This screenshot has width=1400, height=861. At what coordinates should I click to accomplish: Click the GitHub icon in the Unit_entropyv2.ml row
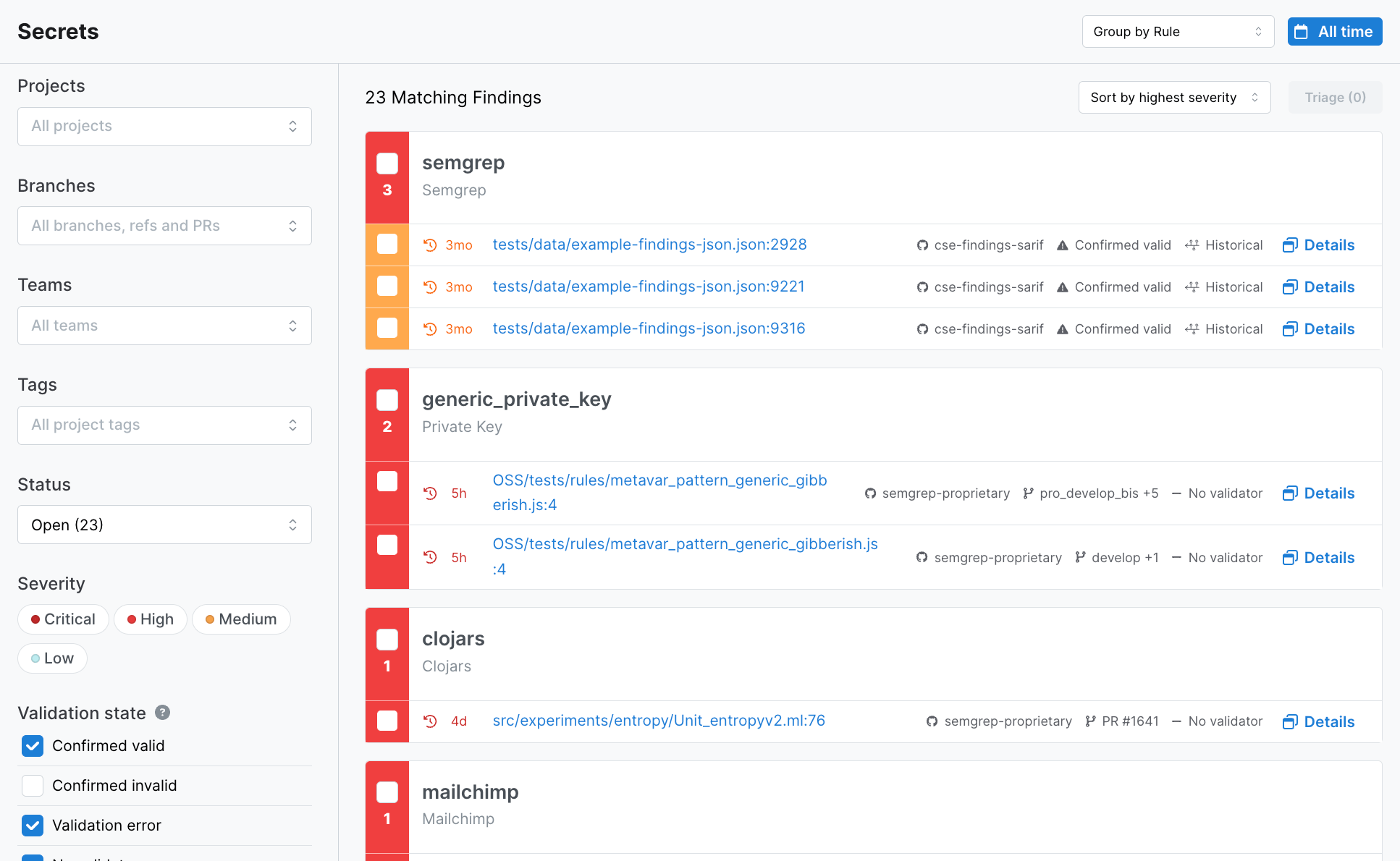[932, 721]
